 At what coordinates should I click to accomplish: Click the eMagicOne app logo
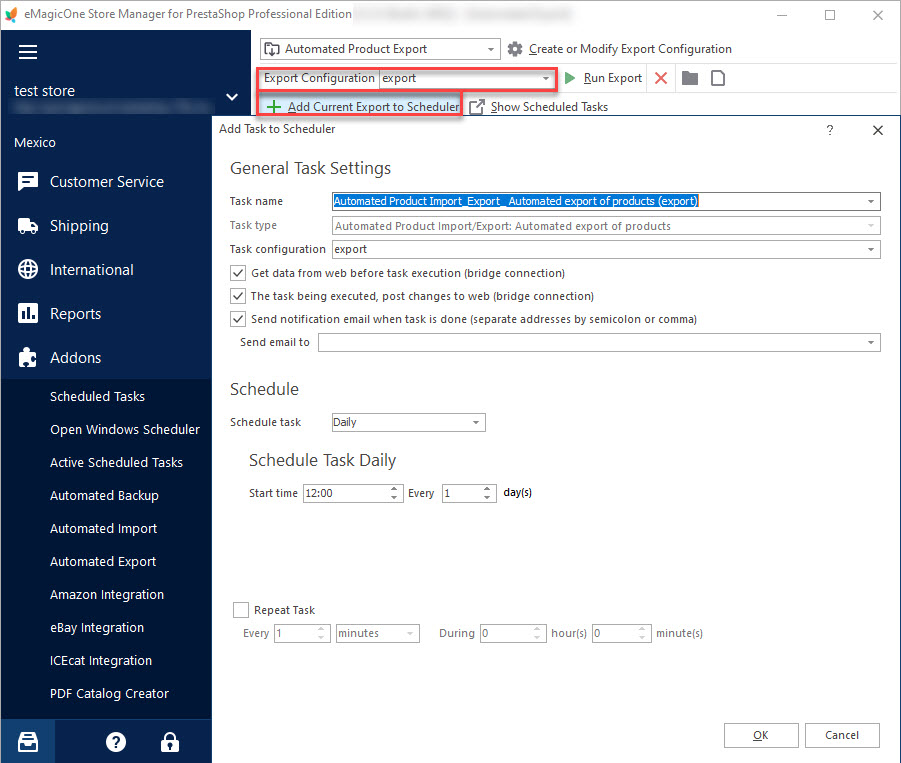coord(11,14)
